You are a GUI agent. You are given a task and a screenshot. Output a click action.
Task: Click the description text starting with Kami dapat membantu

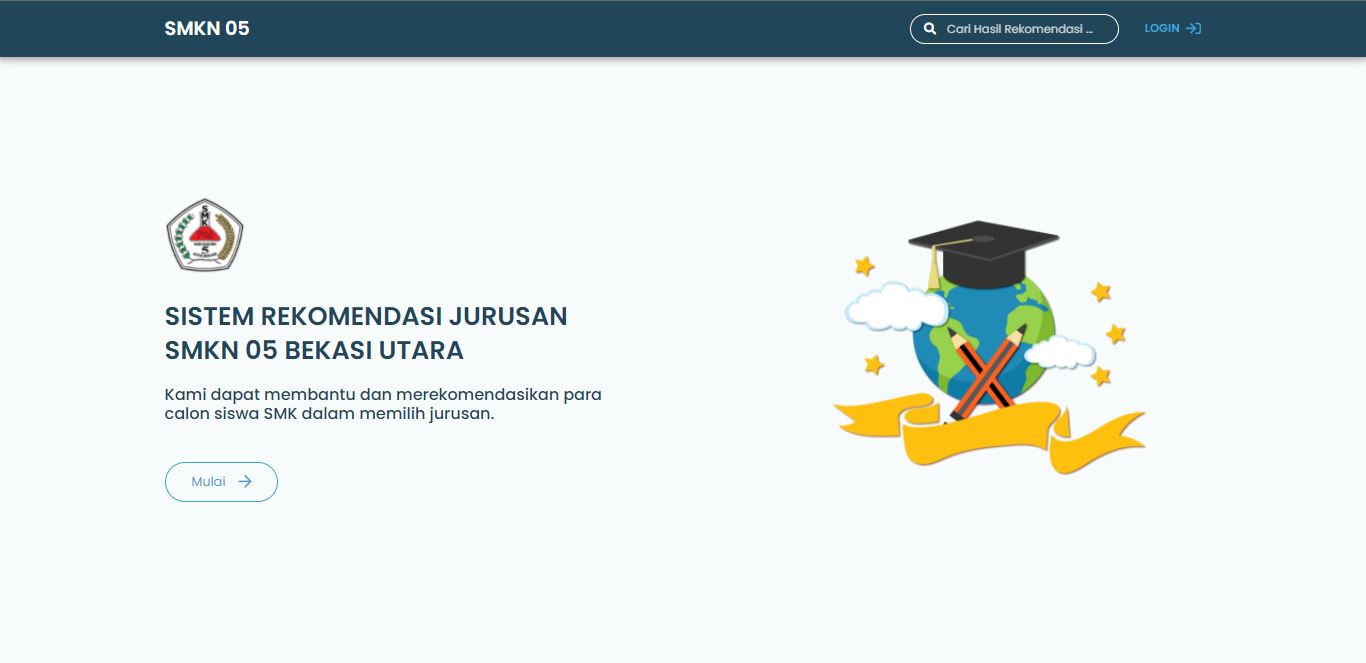point(383,403)
